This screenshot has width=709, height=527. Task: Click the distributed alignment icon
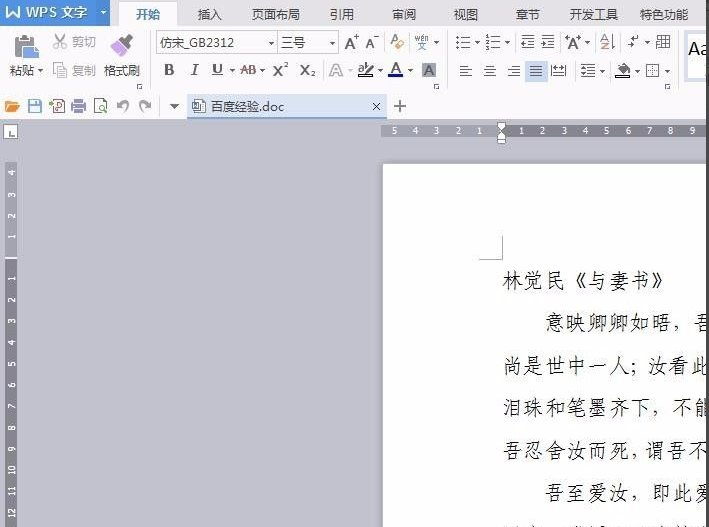pyautogui.click(x=558, y=71)
